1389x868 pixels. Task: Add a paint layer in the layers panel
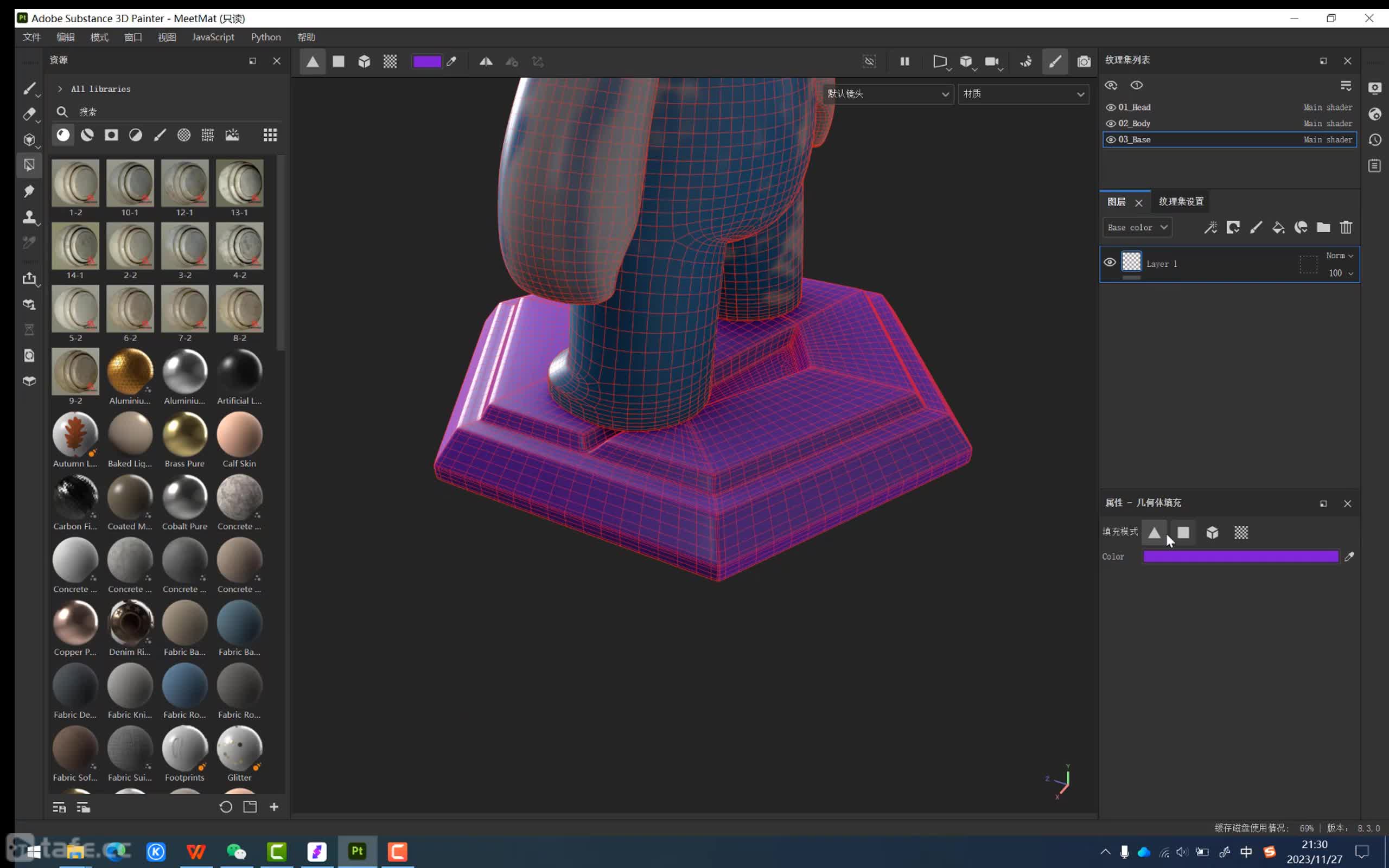coord(1256,227)
